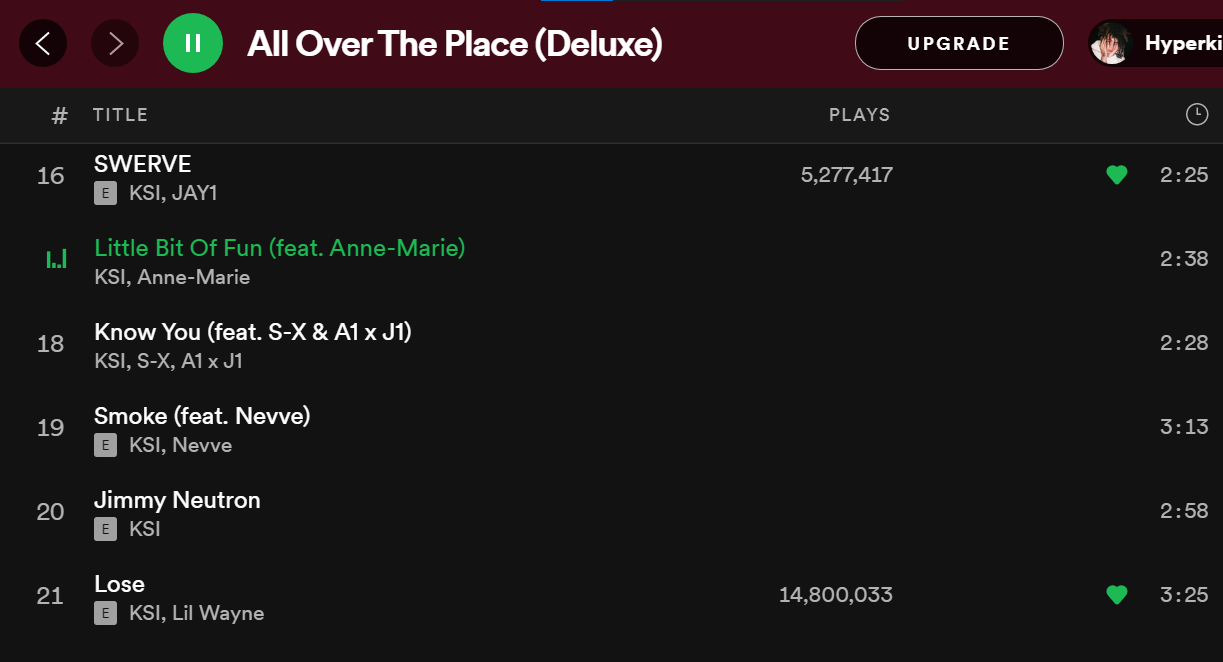Click the user avatar picture

pyautogui.click(x=1111, y=43)
